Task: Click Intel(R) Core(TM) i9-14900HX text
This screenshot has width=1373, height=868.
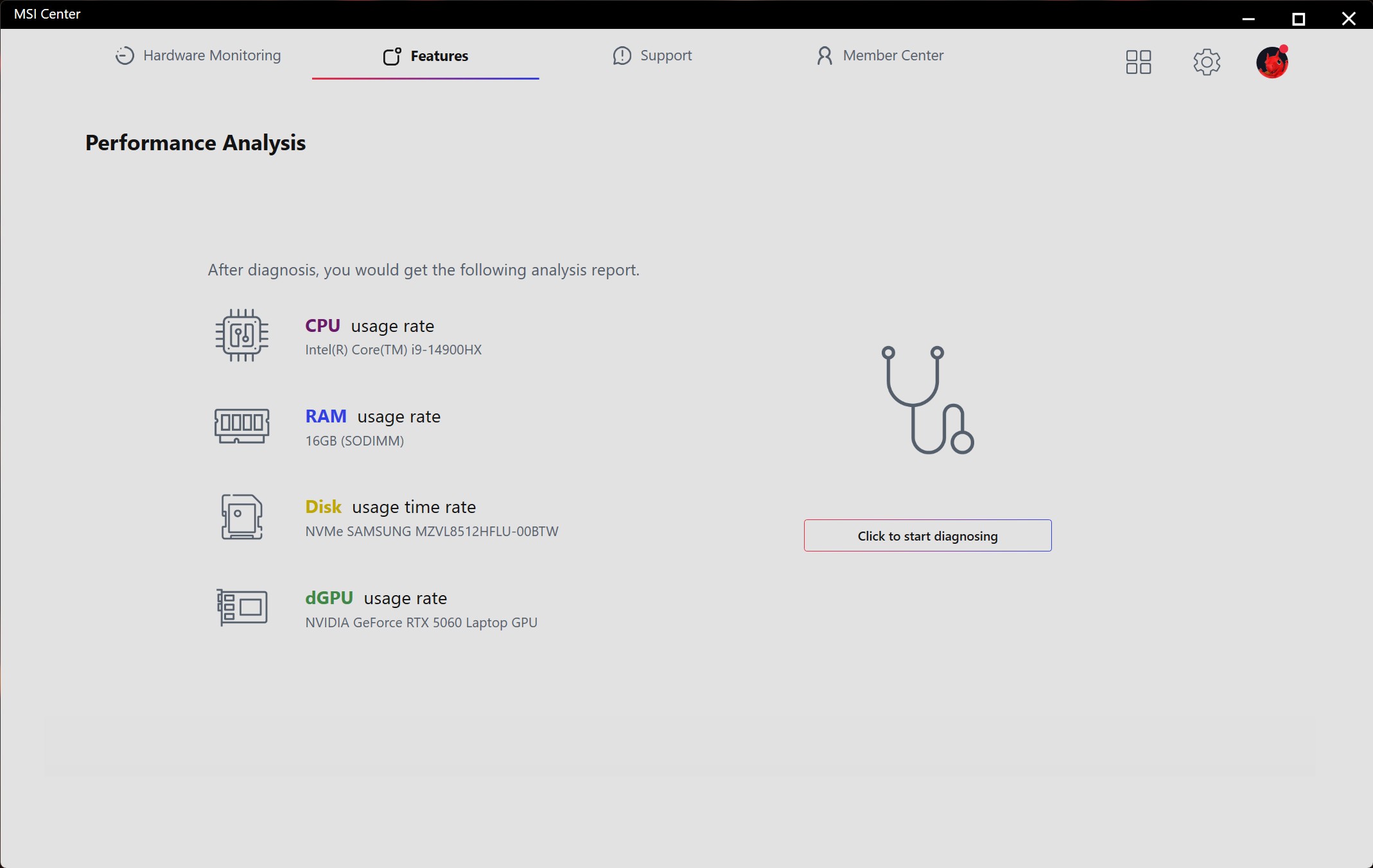Action: click(394, 350)
